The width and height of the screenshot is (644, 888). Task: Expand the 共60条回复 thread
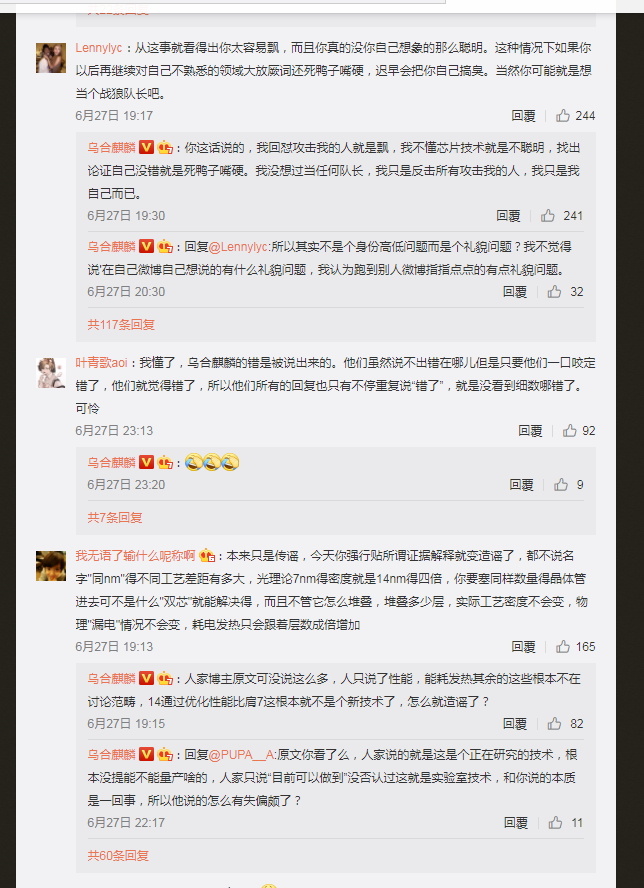[118, 855]
